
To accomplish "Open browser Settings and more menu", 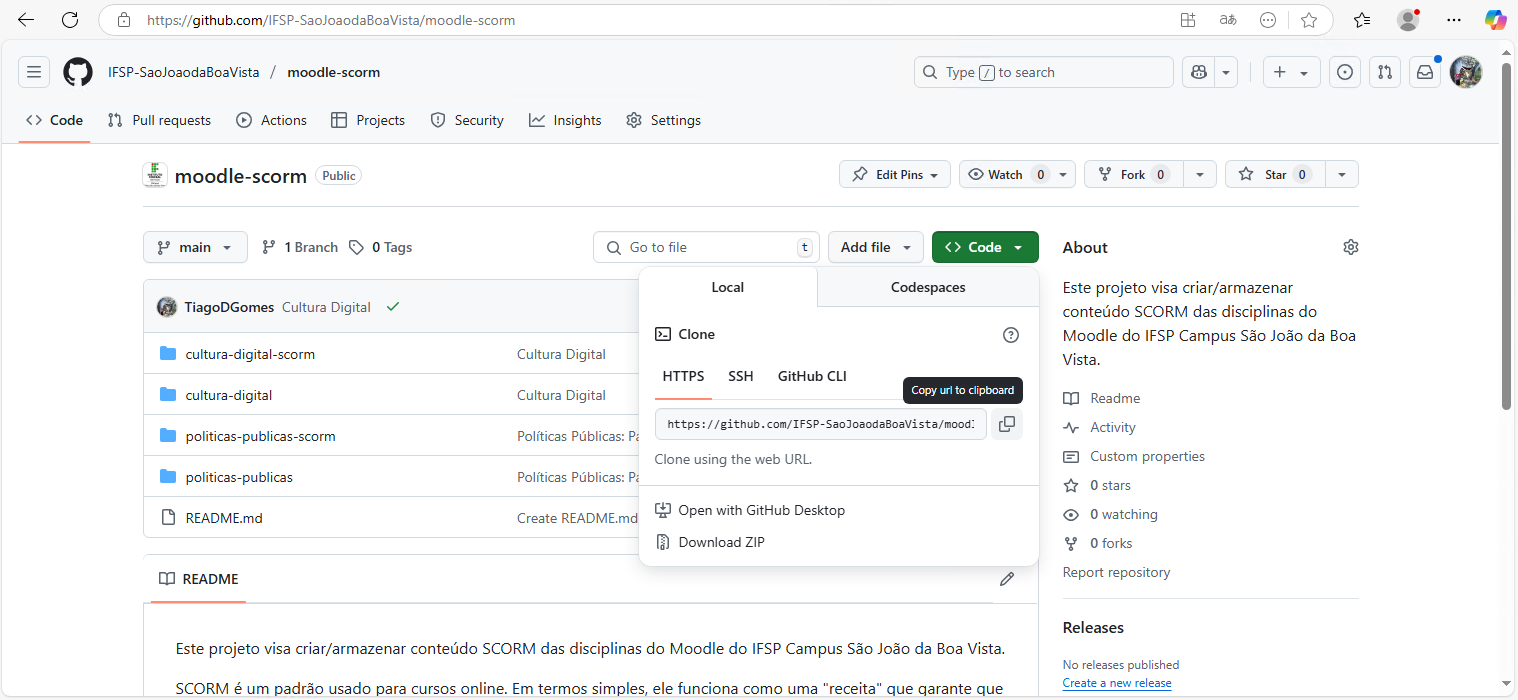I will [x=1454, y=20].
